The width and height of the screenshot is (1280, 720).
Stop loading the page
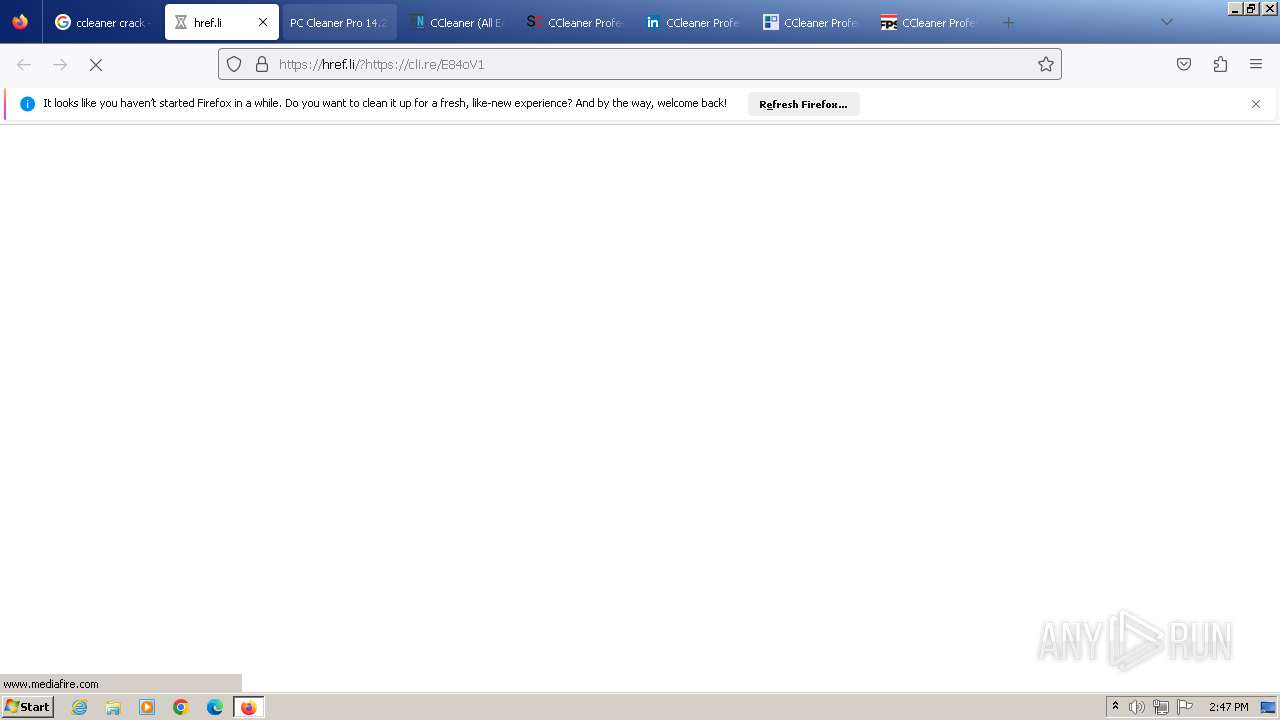[96, 64]
